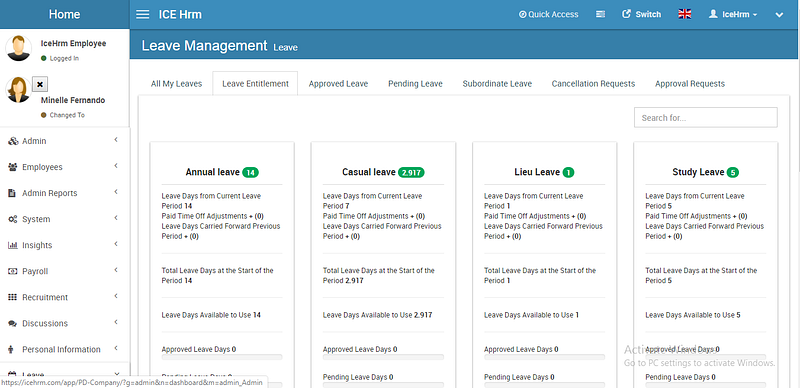Click the Employees sidebar icon
800x388 pixels.
pos(13,167)
